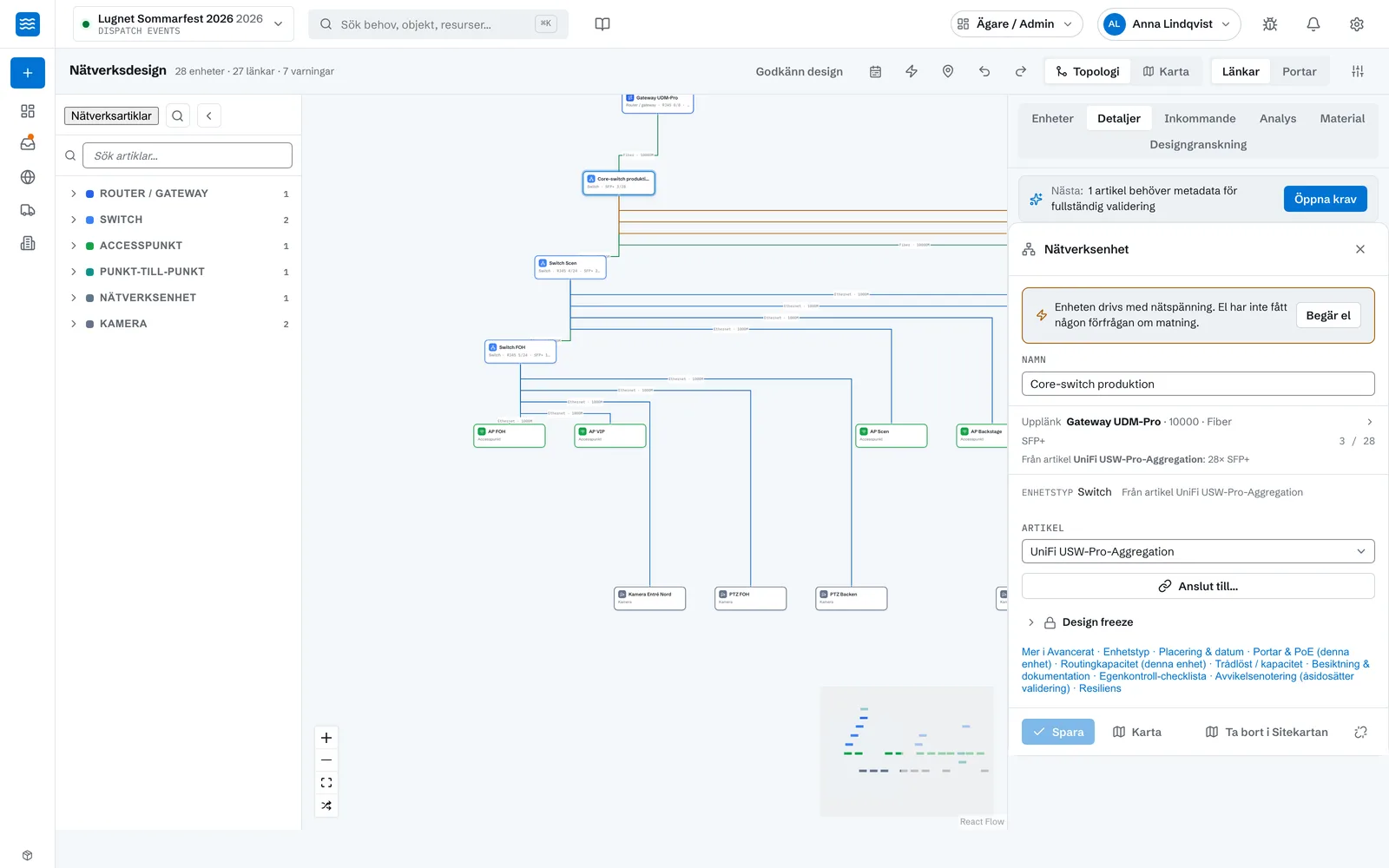Click the map pin icon in toolbar
1389x868 pixels.
pyautogui.click(x=948, y=71)
